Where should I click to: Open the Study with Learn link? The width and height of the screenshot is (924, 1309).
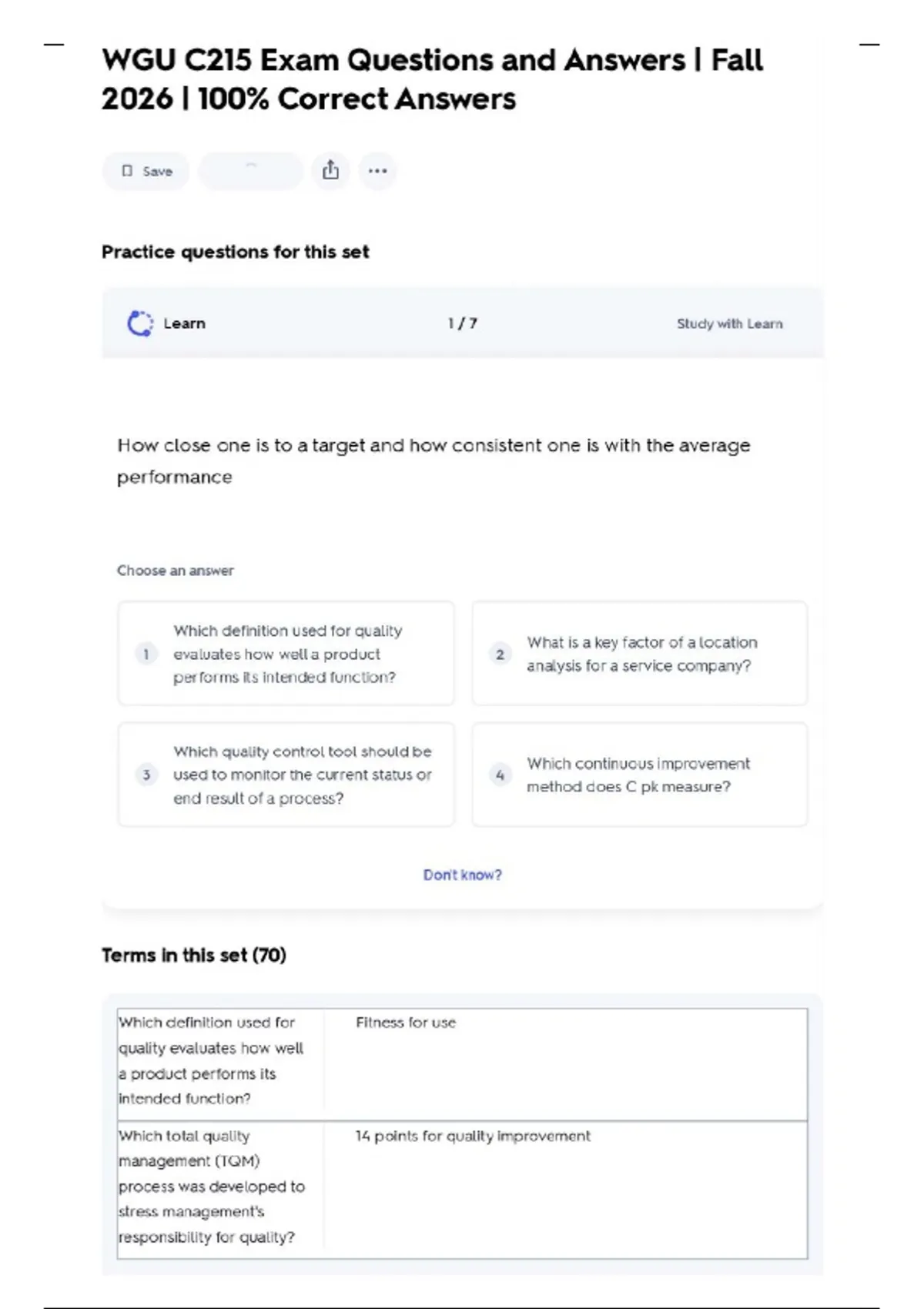[729, 324]
